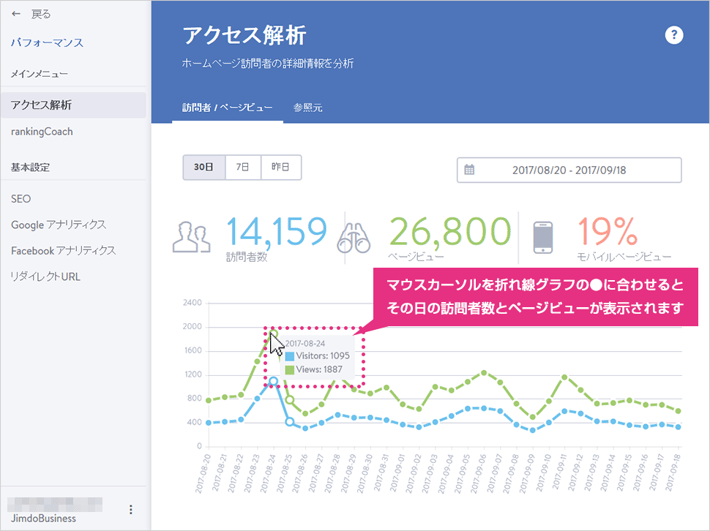Open the three-dot menu beside JimdoBusiness

pos(131,510)
